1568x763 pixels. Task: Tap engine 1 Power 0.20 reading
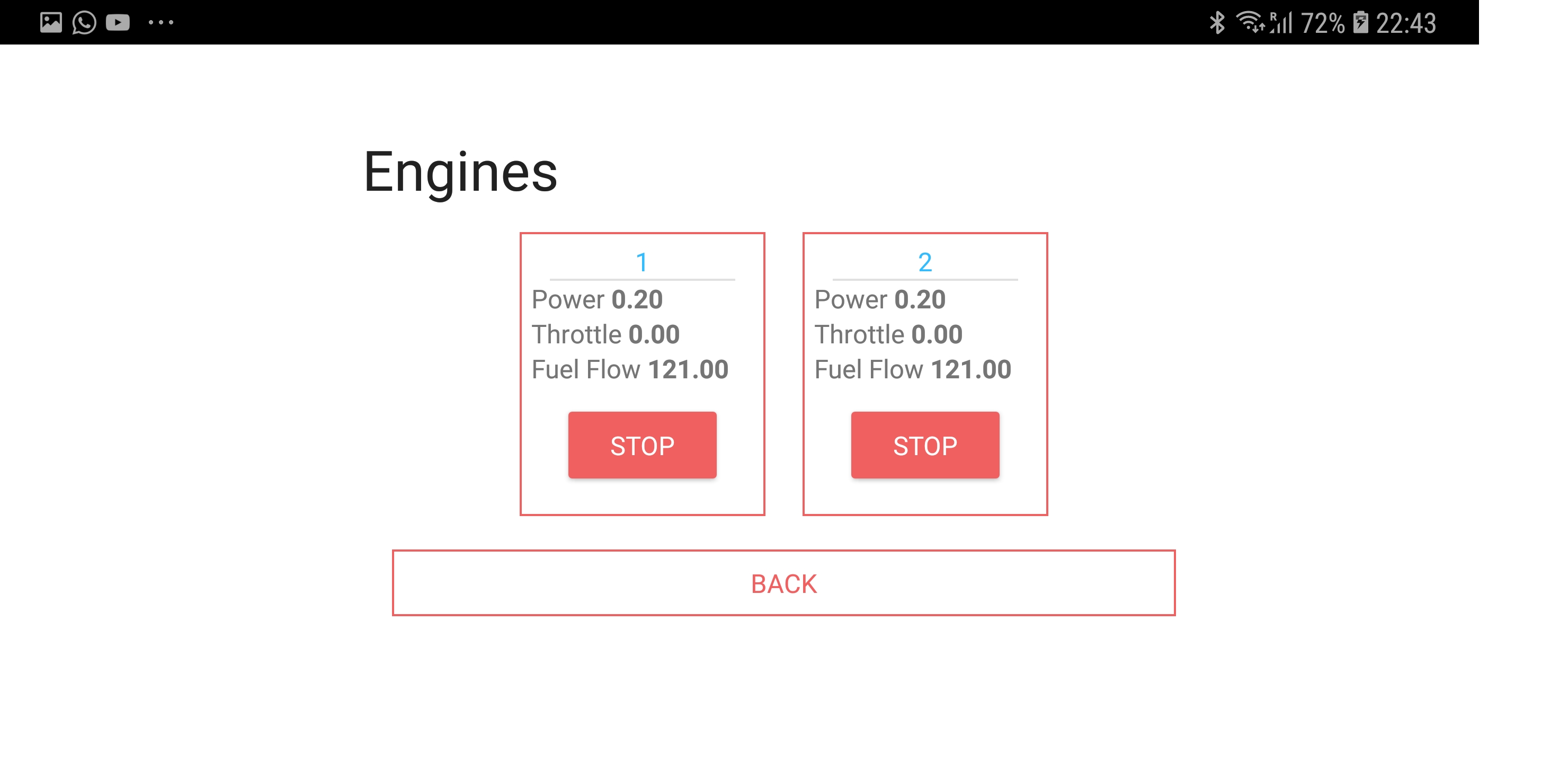pyautogui.click(x=597, y=299)
